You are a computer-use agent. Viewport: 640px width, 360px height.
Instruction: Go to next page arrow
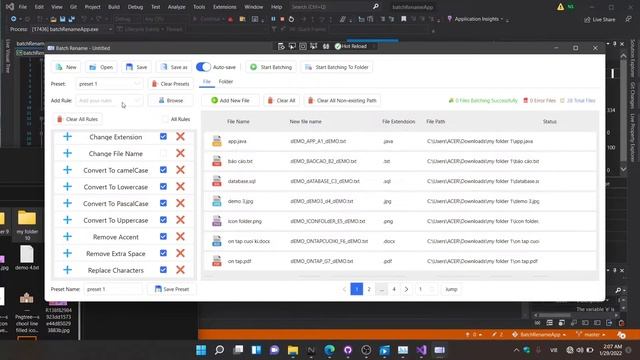pyautogui.click(x=407, y=289)
